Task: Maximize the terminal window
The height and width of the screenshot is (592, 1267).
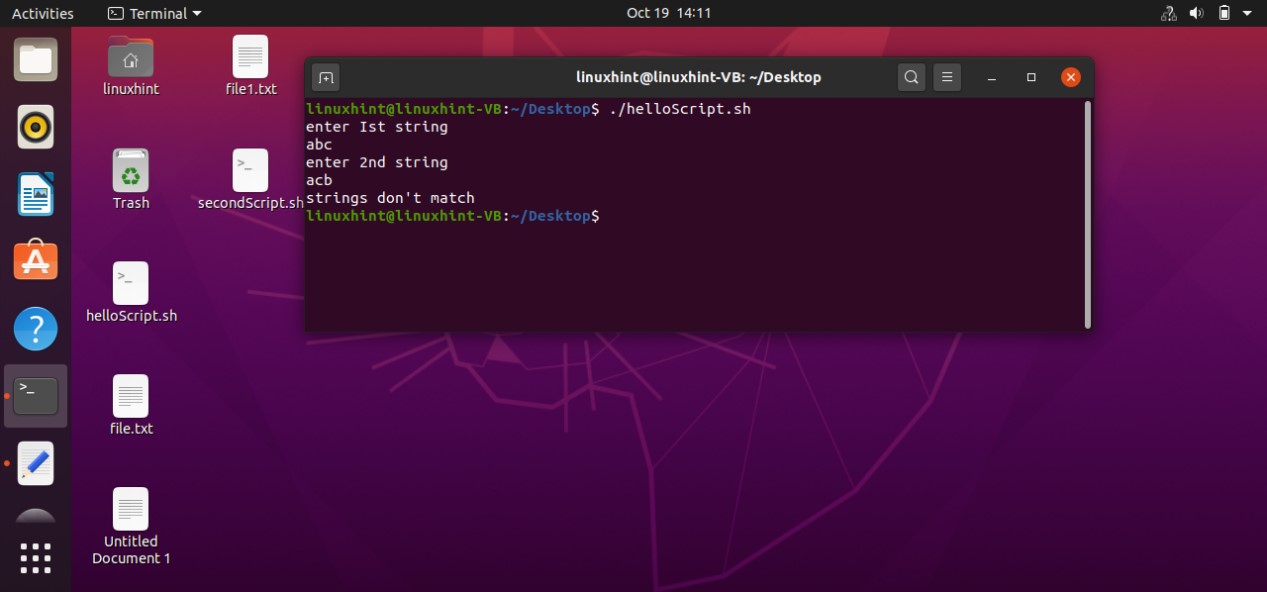Action: [1031, 77]
